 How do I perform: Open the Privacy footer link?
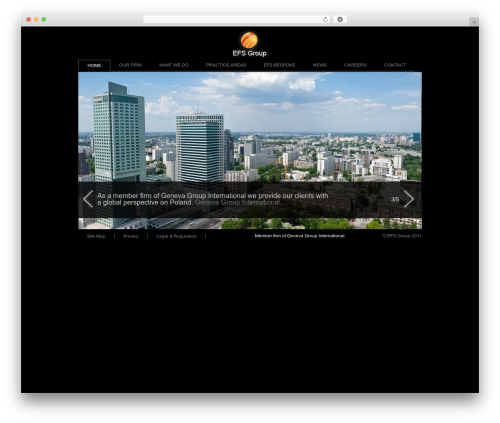[131, 236]
